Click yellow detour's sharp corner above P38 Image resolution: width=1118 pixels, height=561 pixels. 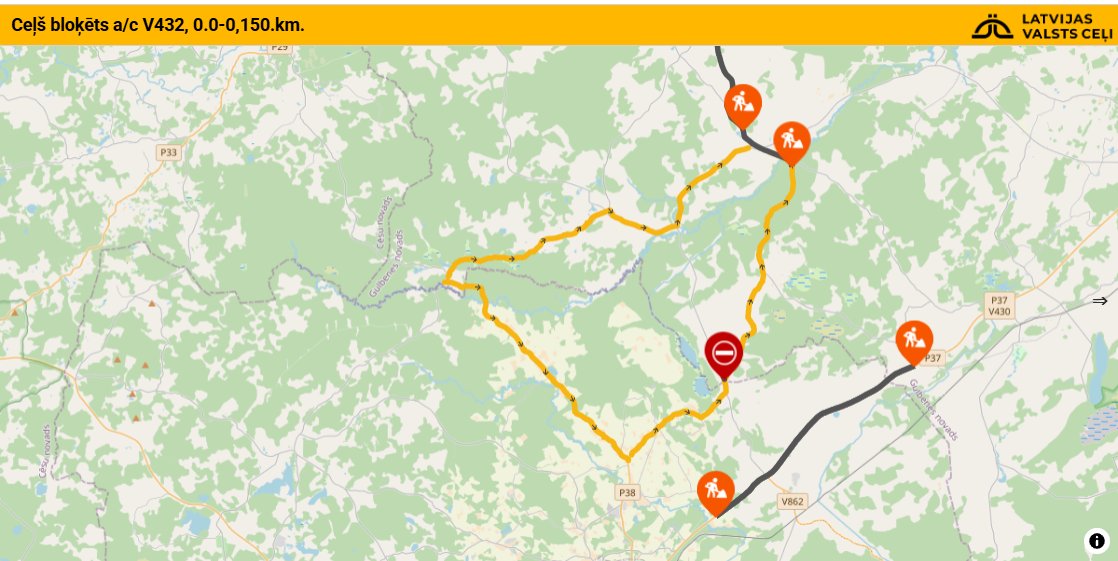click(627, 459)
